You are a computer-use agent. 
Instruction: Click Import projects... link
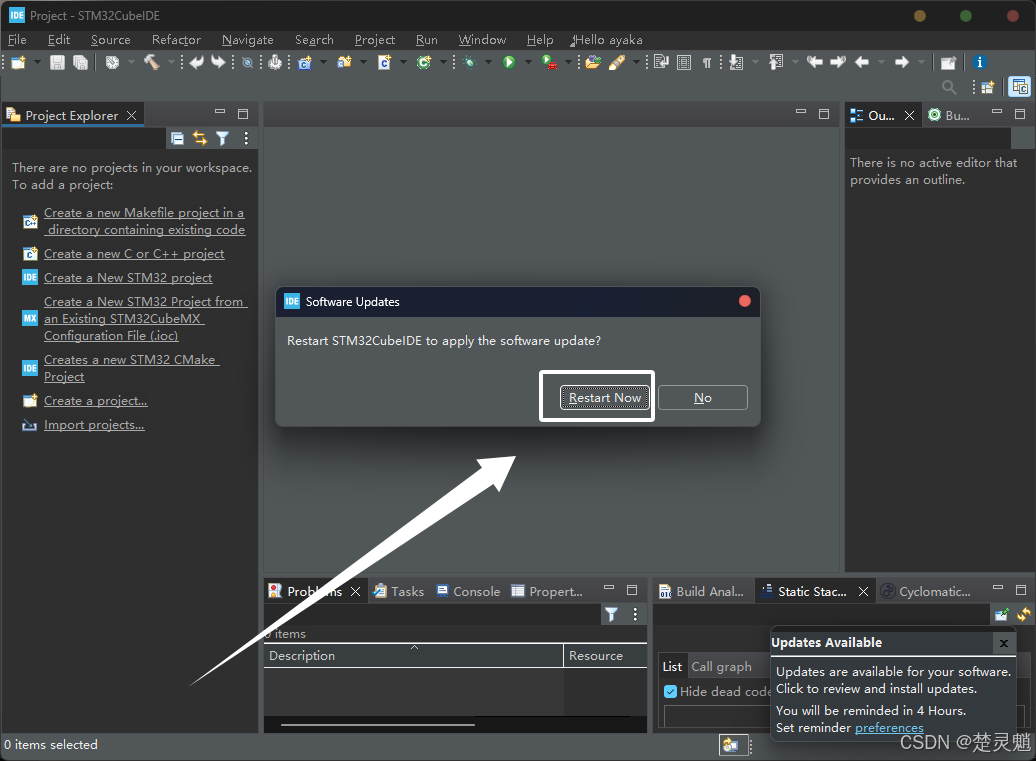(94, 425)
